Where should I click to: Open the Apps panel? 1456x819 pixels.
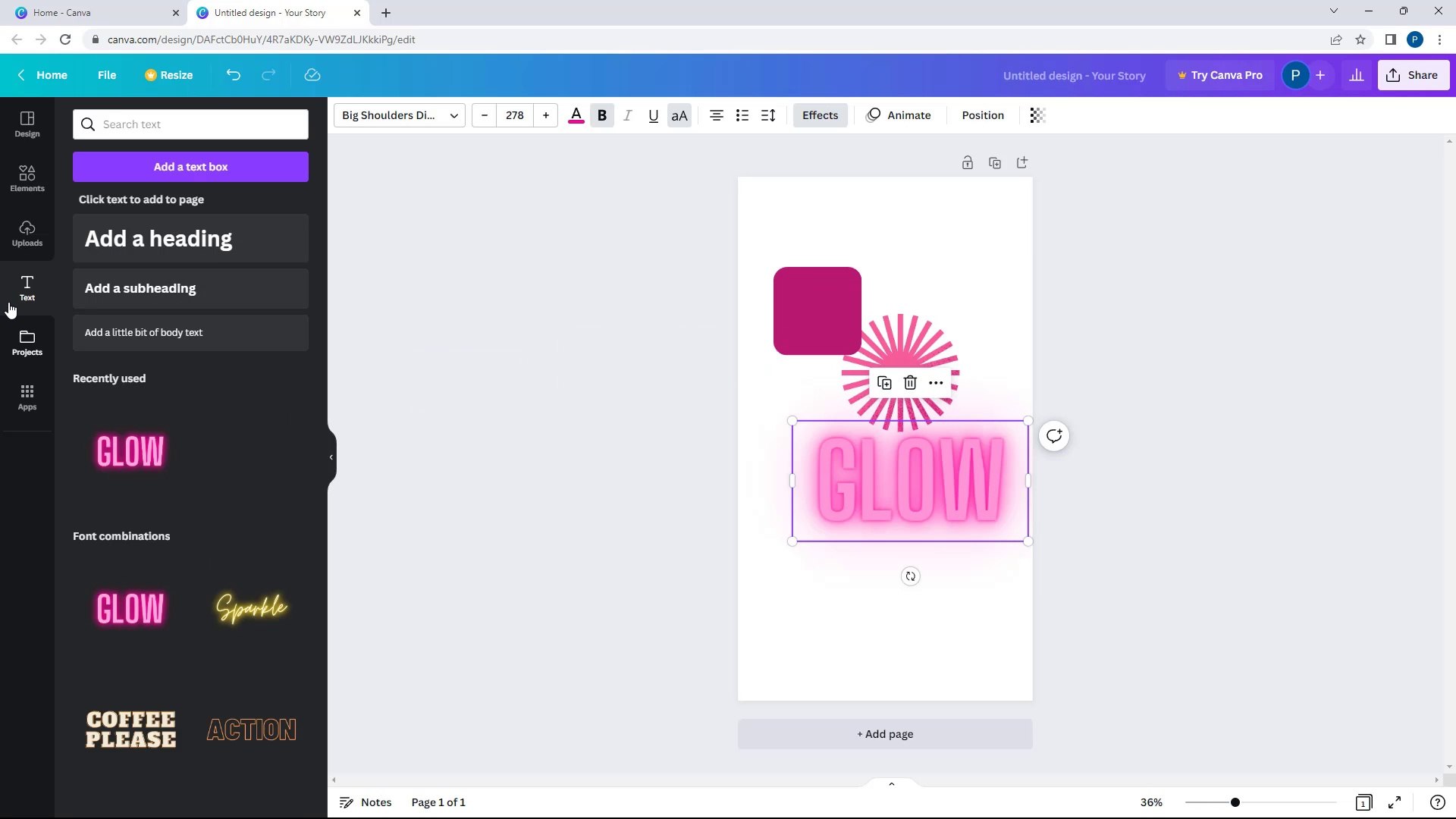(x=27, y=397)
